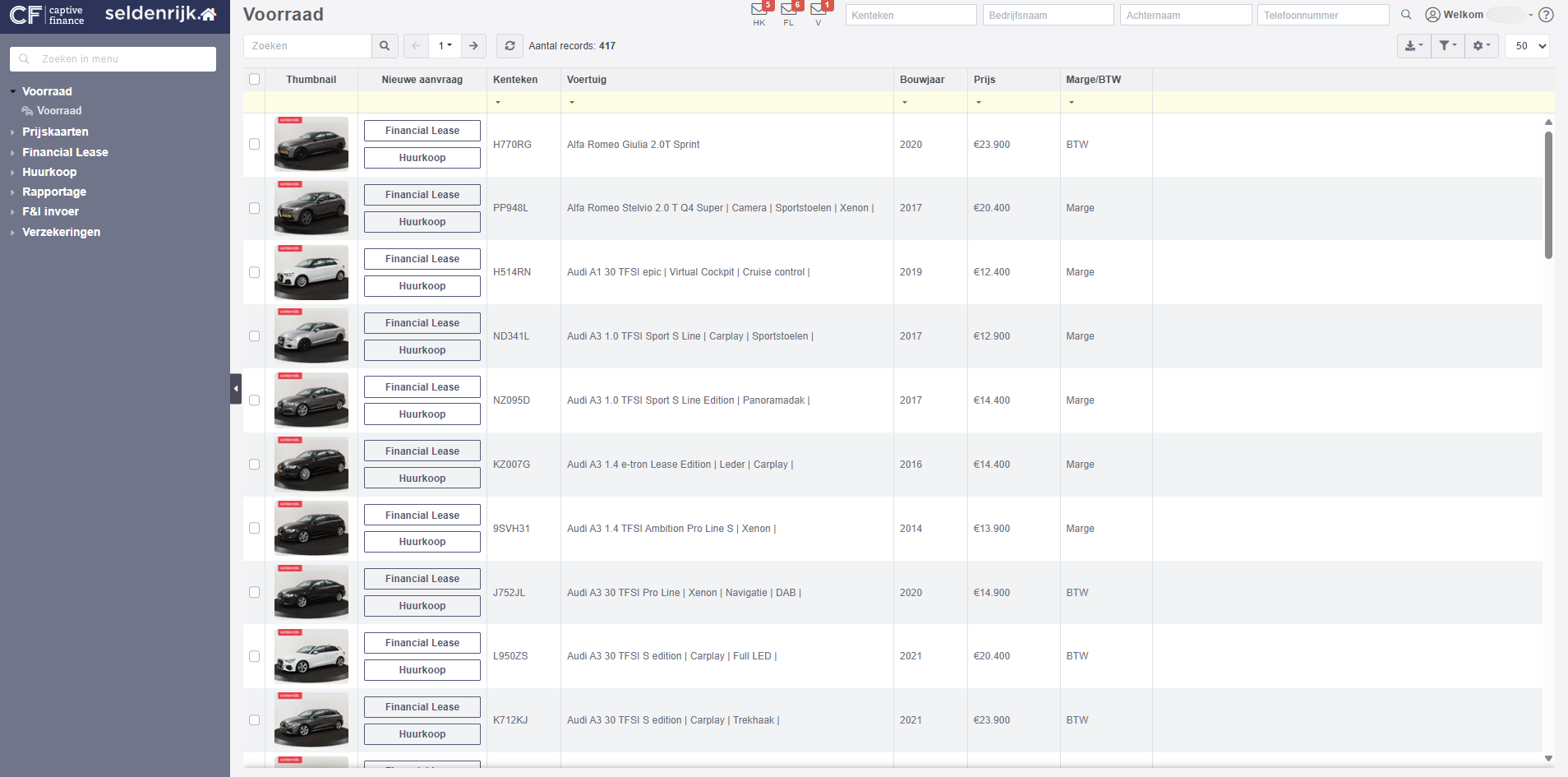Go to the previous records page
Image resolution: width=1568 pixels, height=777 pixels.
416,46
